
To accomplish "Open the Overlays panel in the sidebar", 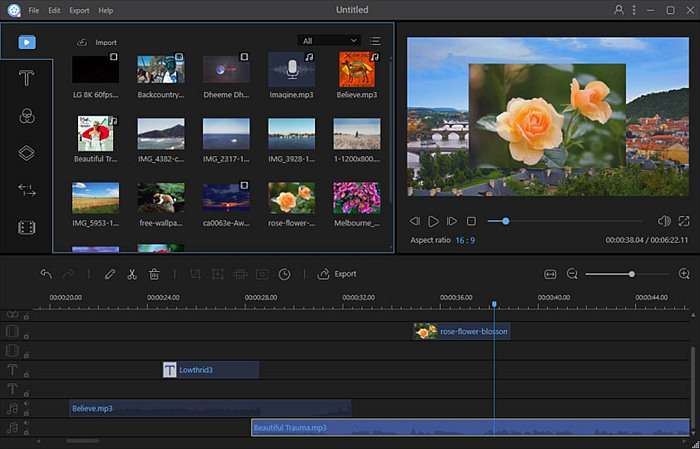I will (27, 153).
